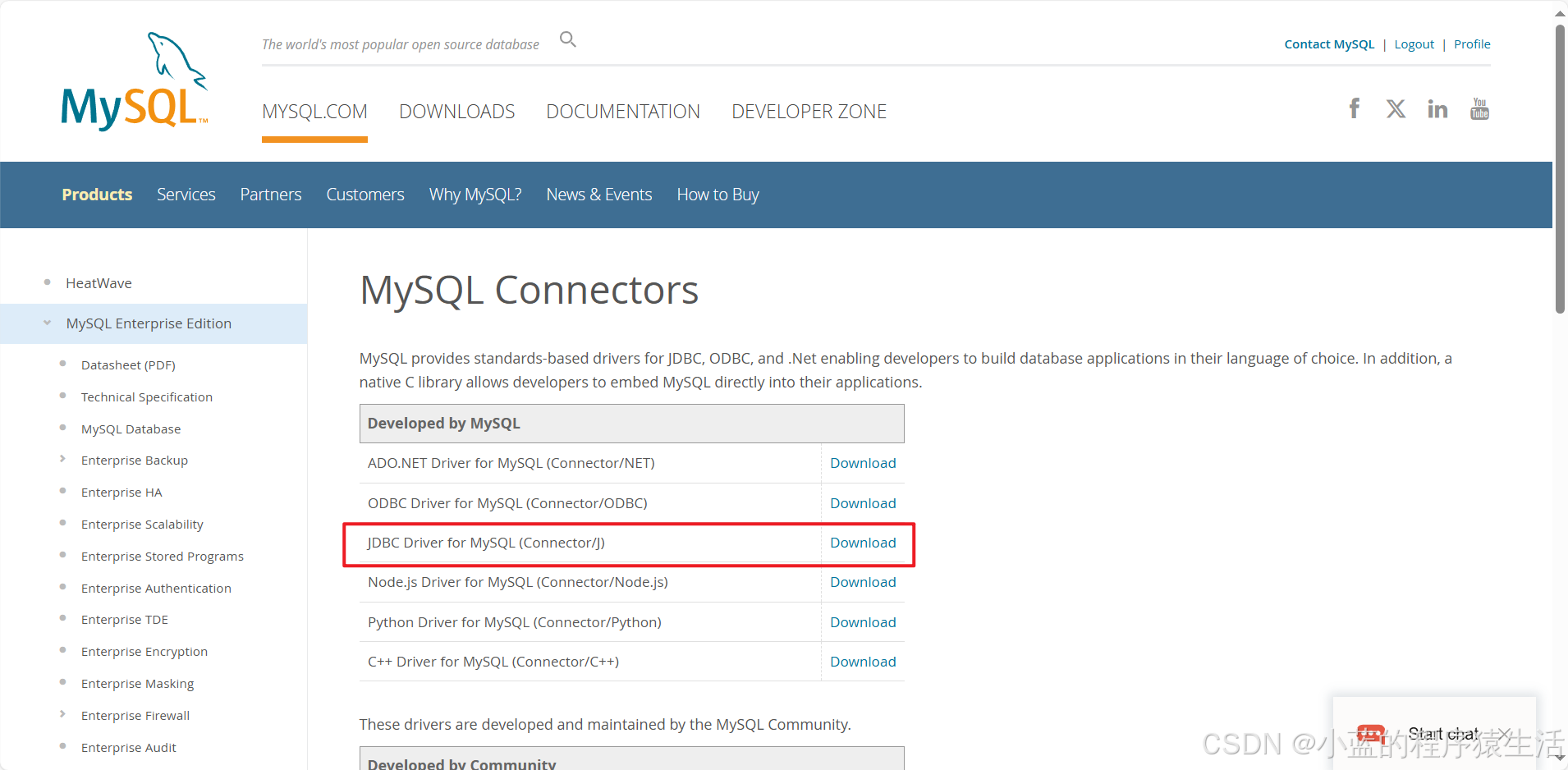
Task: Download the ADO.NET Connector/NET driver
Action: pos(863,463)
